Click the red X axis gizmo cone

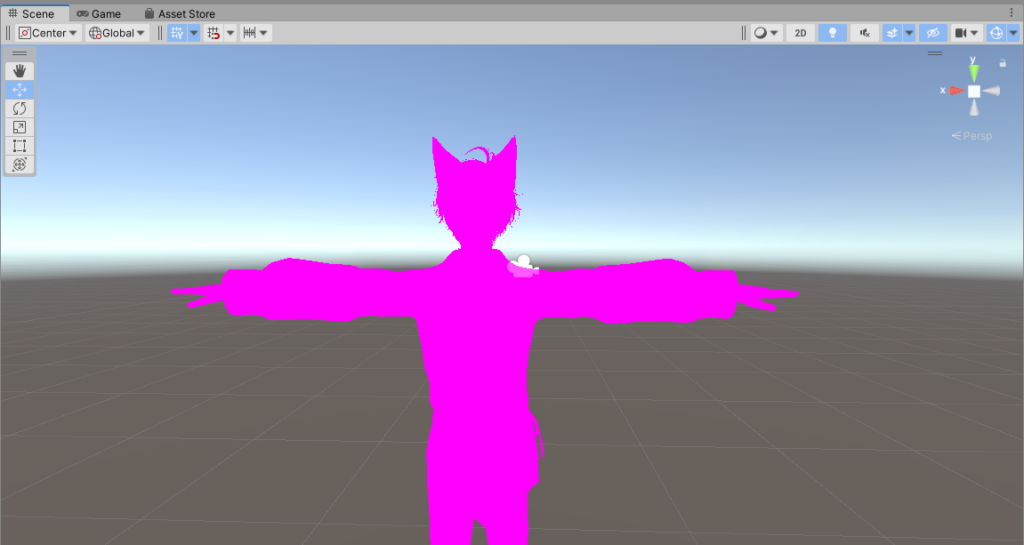(x=957, y=91)
